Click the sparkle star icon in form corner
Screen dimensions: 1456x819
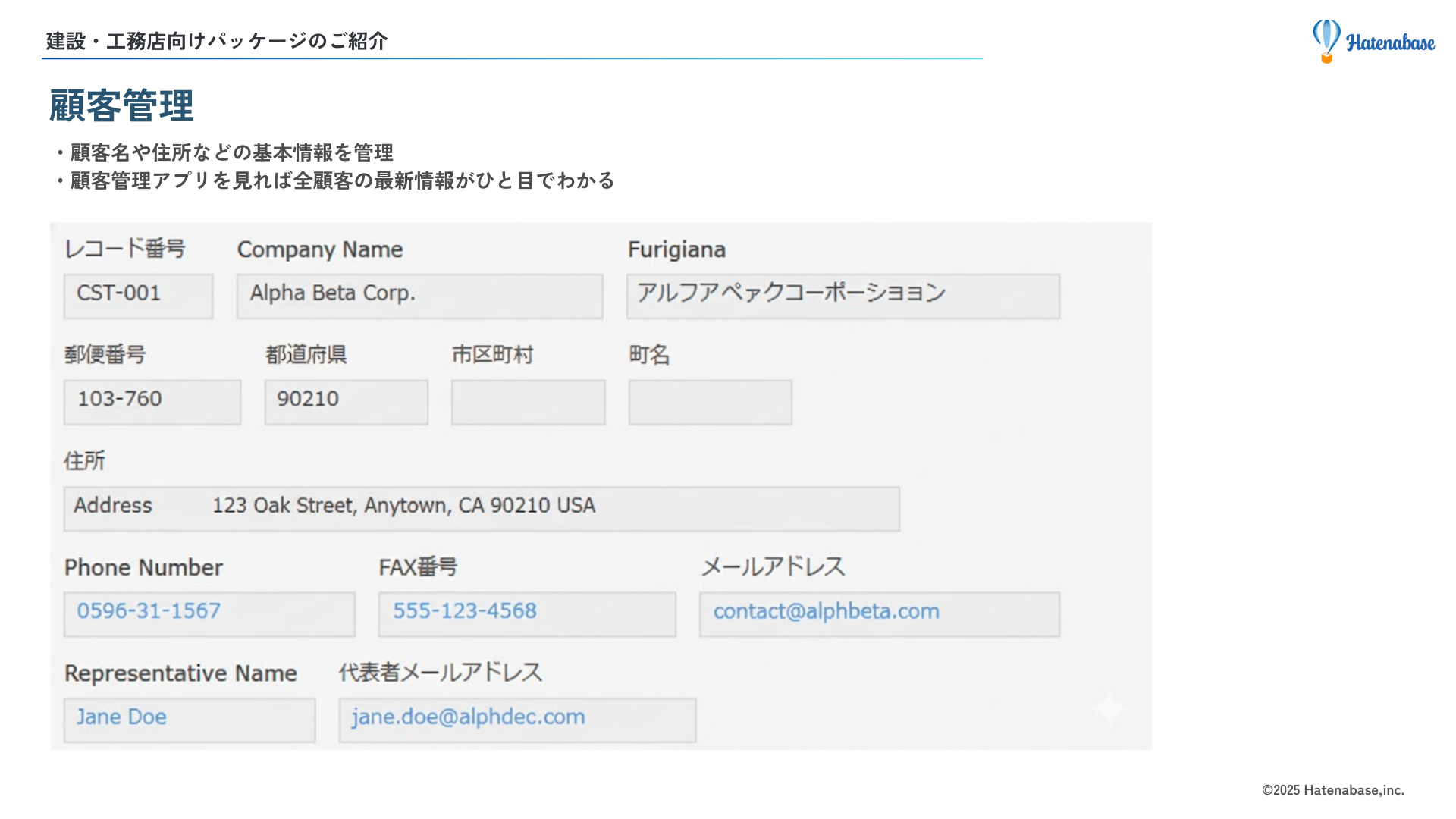coord(1109,708)
